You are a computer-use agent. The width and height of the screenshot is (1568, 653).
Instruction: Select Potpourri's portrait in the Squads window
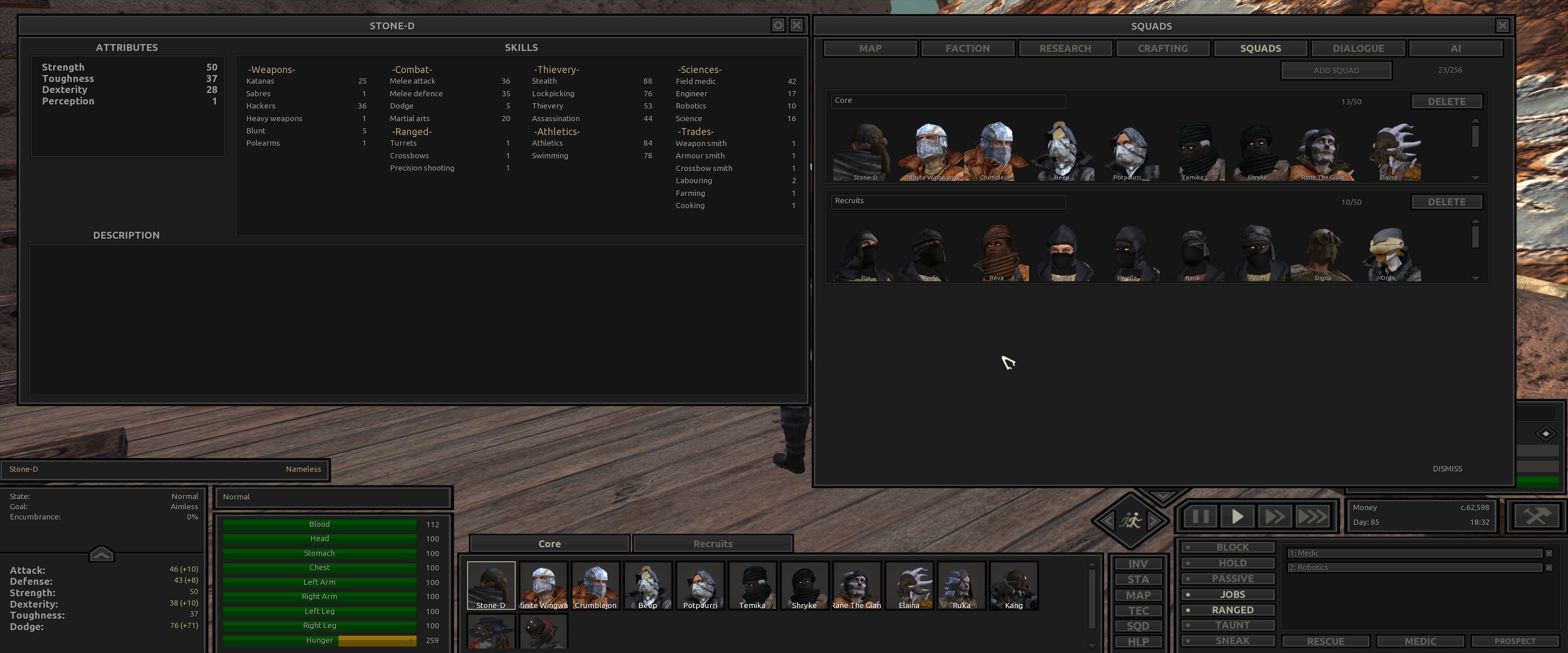1127,151
